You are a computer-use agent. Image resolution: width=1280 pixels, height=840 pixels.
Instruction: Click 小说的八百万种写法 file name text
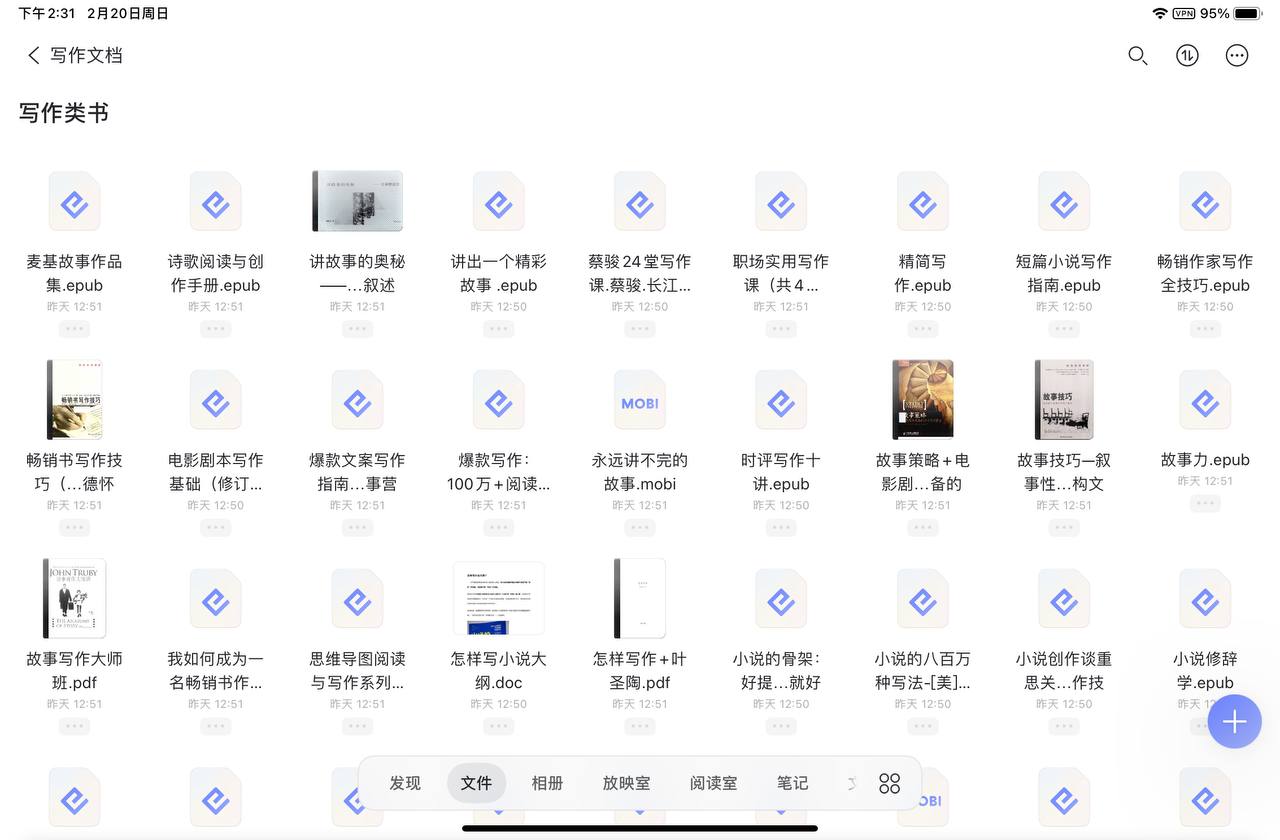[x=922, y=671]
